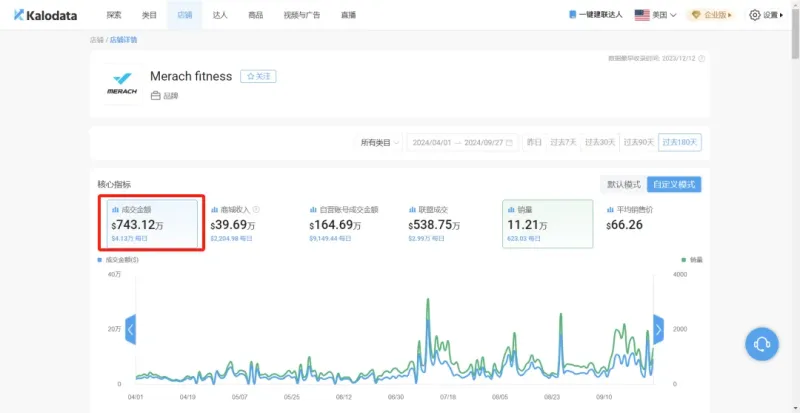Expand the 美国 country selector
800x413 pixels.
[x=656, y=15]
